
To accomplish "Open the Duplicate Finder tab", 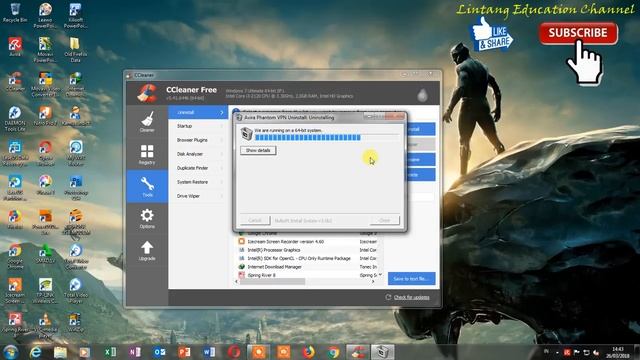I will (198, 168).
